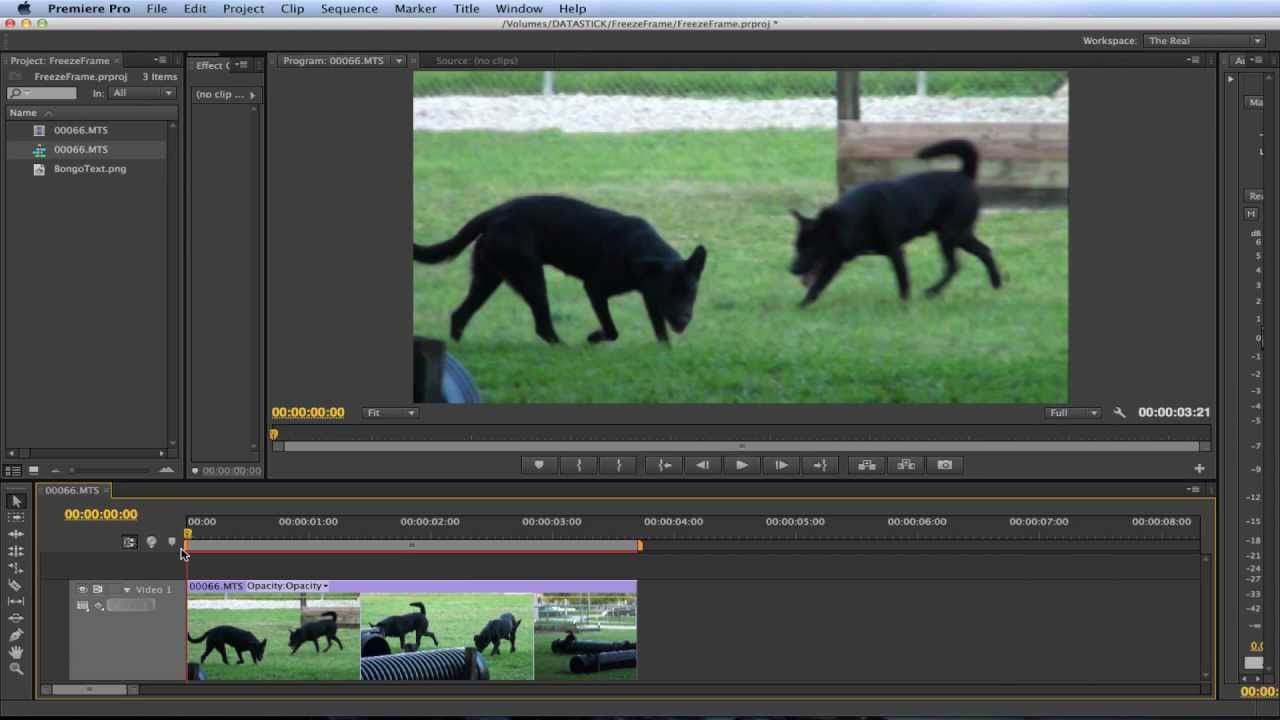
Task: Click the Lift button
Action: tap(867, 465)
